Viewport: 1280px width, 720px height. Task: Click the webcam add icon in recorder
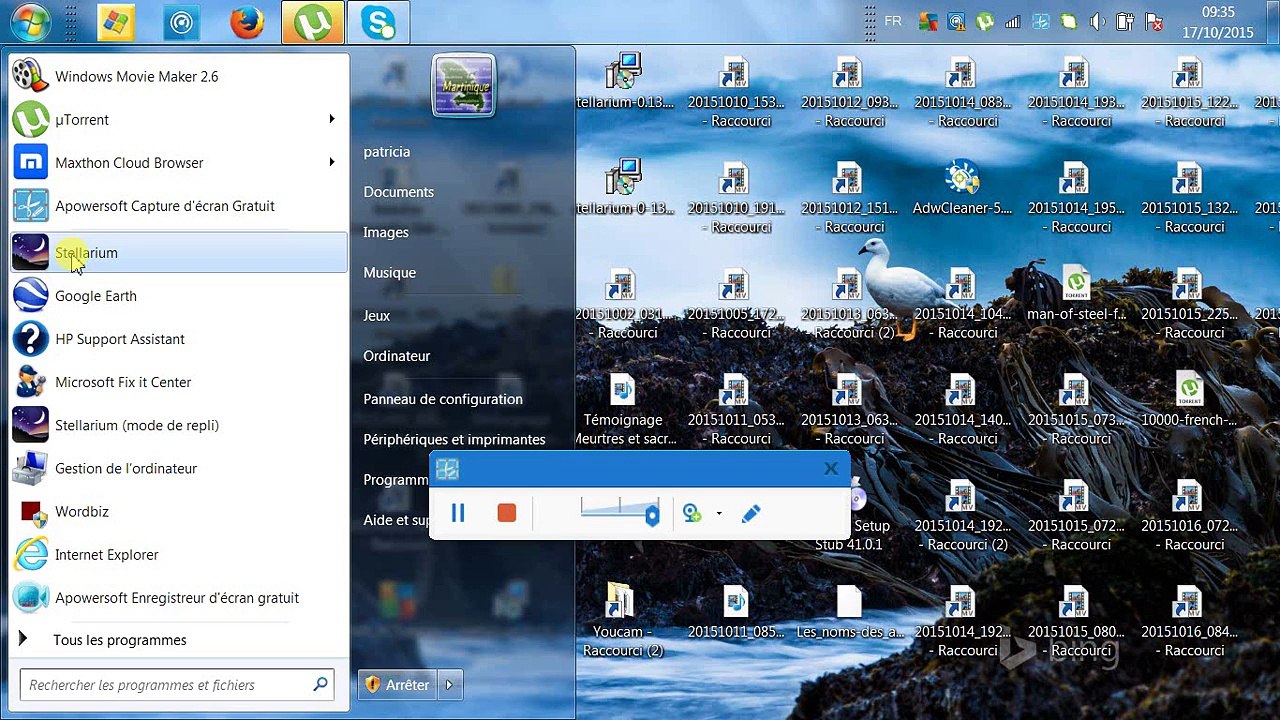point(691,513)
